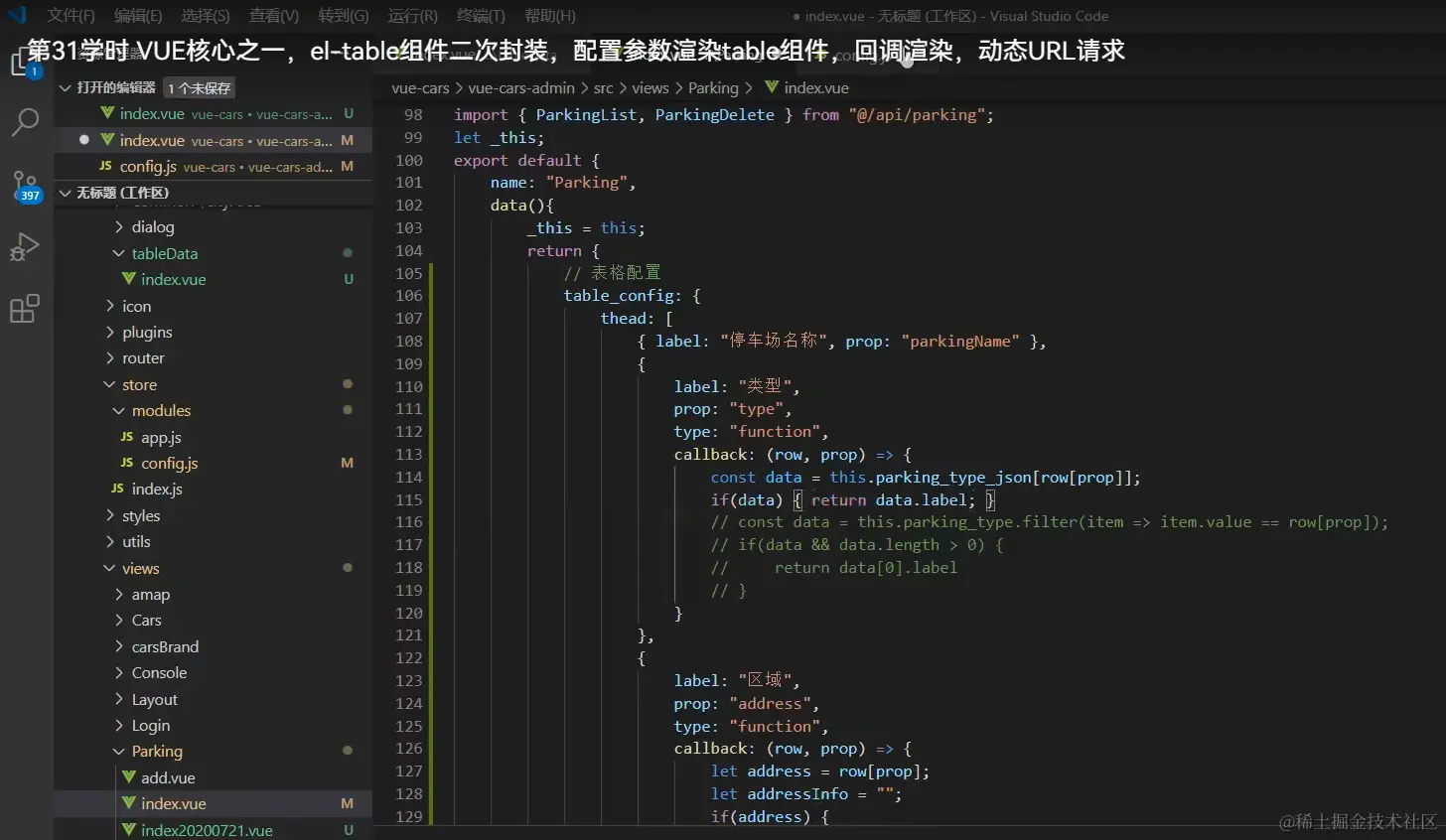Open config.js in store modules

point(213,463)
